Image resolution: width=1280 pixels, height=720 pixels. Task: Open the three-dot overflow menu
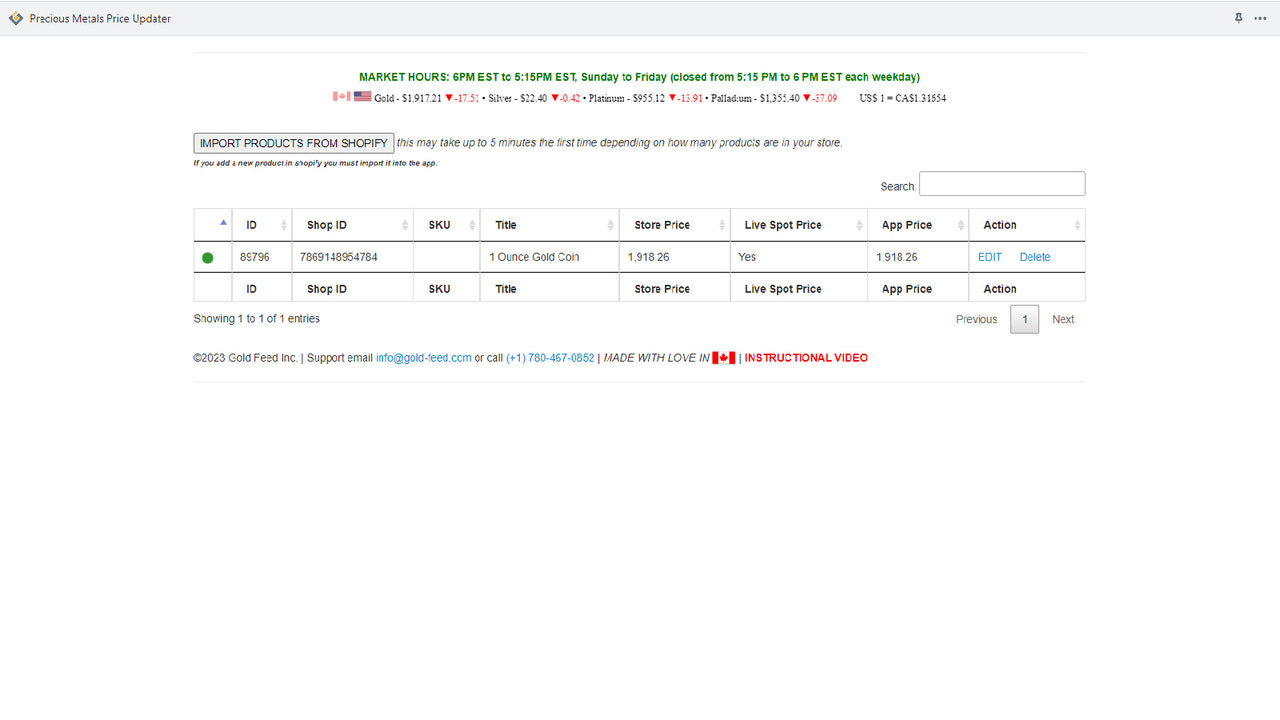coord(1261,17)
